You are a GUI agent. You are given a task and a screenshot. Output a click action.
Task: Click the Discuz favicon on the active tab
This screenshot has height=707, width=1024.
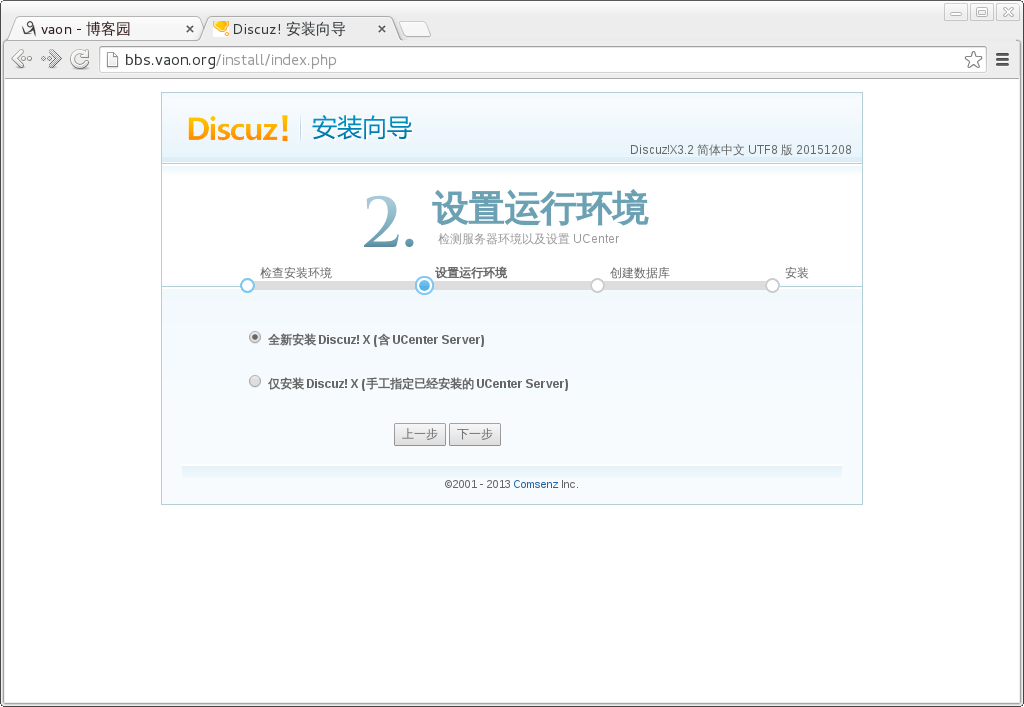pos(221,28)
